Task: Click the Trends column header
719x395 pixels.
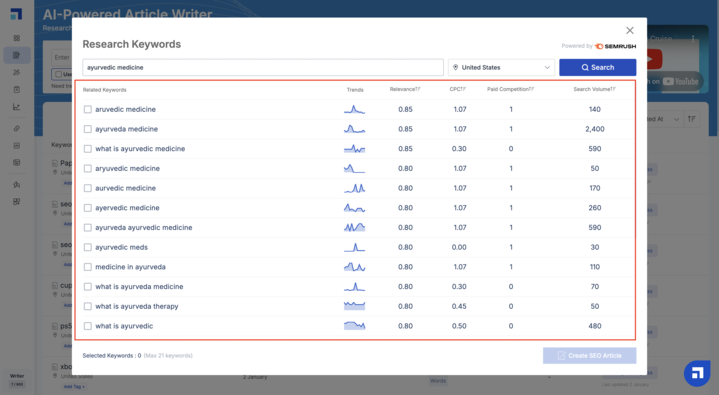Action: click(x=355, y=90)
